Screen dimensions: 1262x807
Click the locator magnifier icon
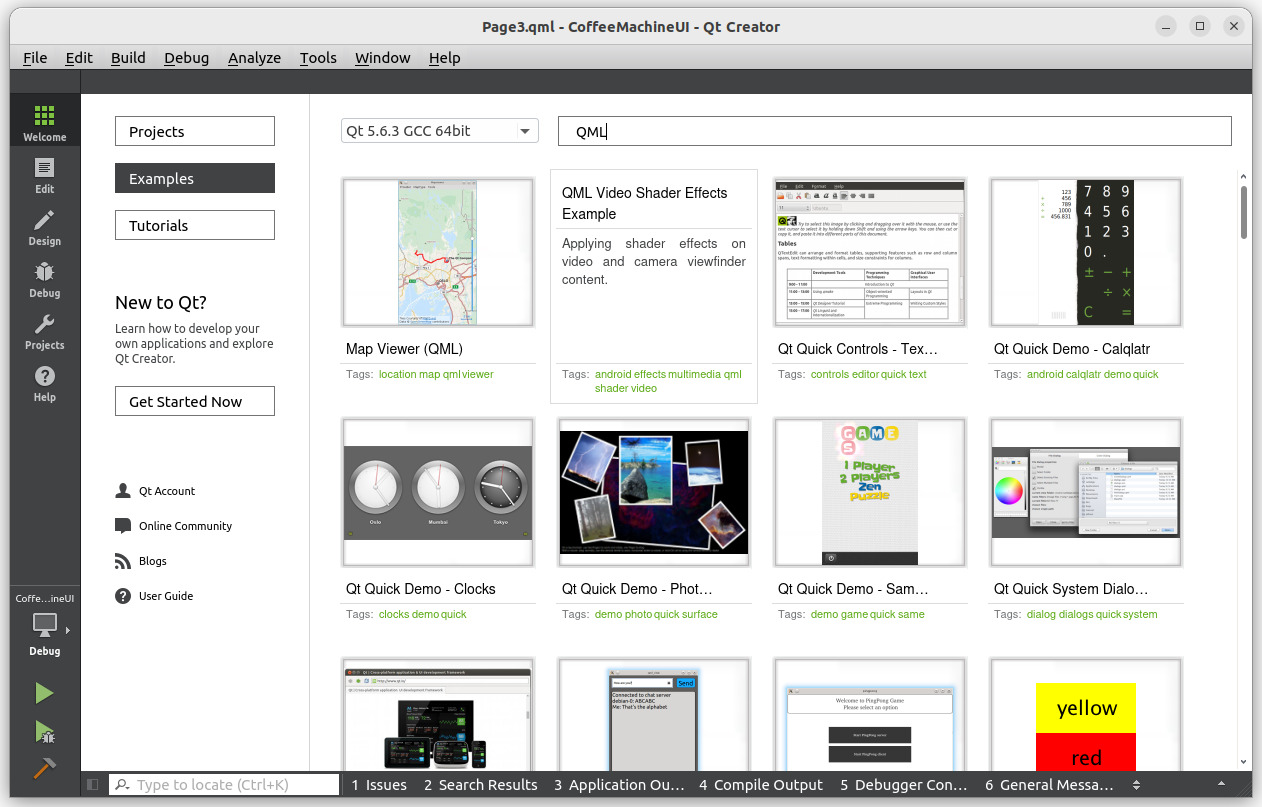[x=123, y=785]
